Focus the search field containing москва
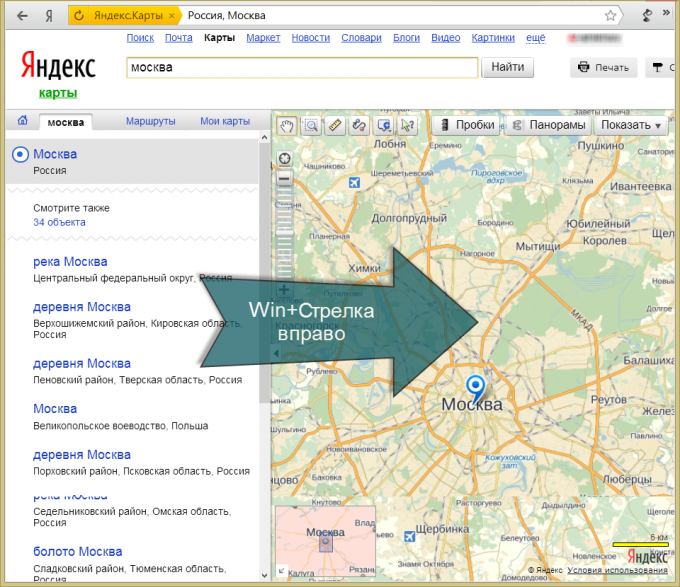 click(x=302, y=68)
